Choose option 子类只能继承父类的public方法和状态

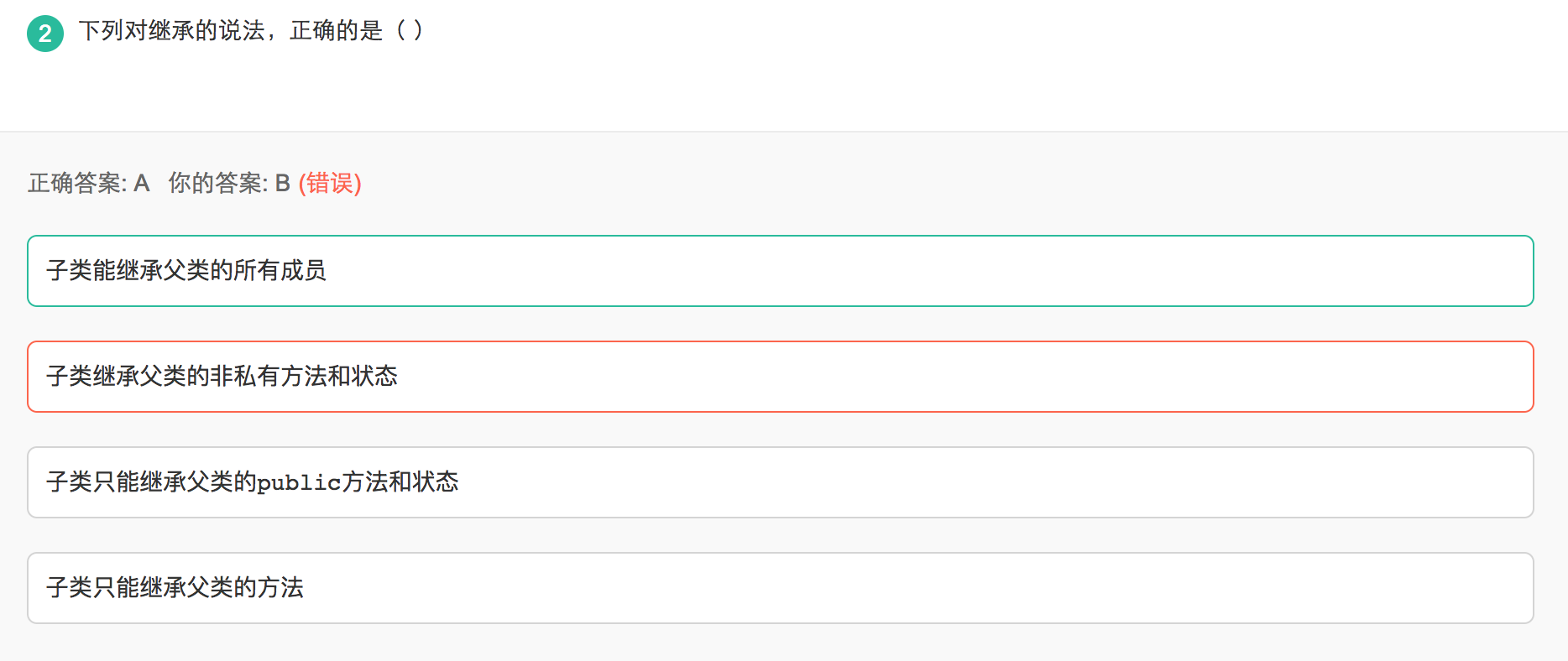click(x=781, y=482)
